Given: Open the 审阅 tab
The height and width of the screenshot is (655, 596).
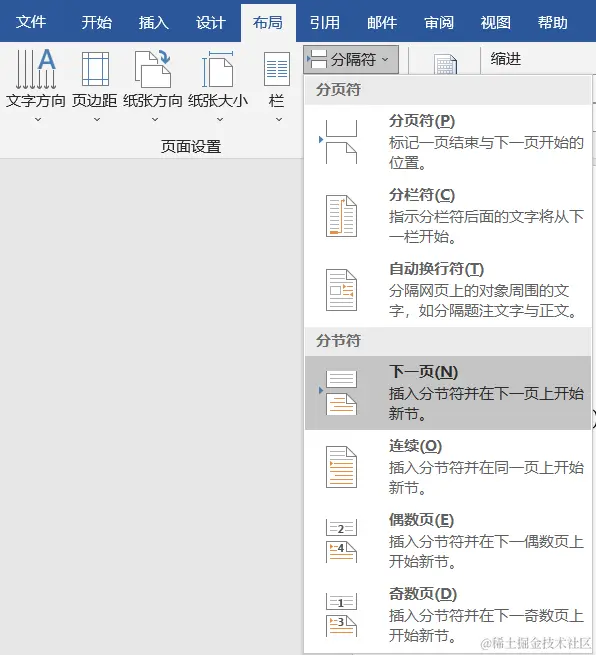Looking at the screenshot, I should (439, 22).
